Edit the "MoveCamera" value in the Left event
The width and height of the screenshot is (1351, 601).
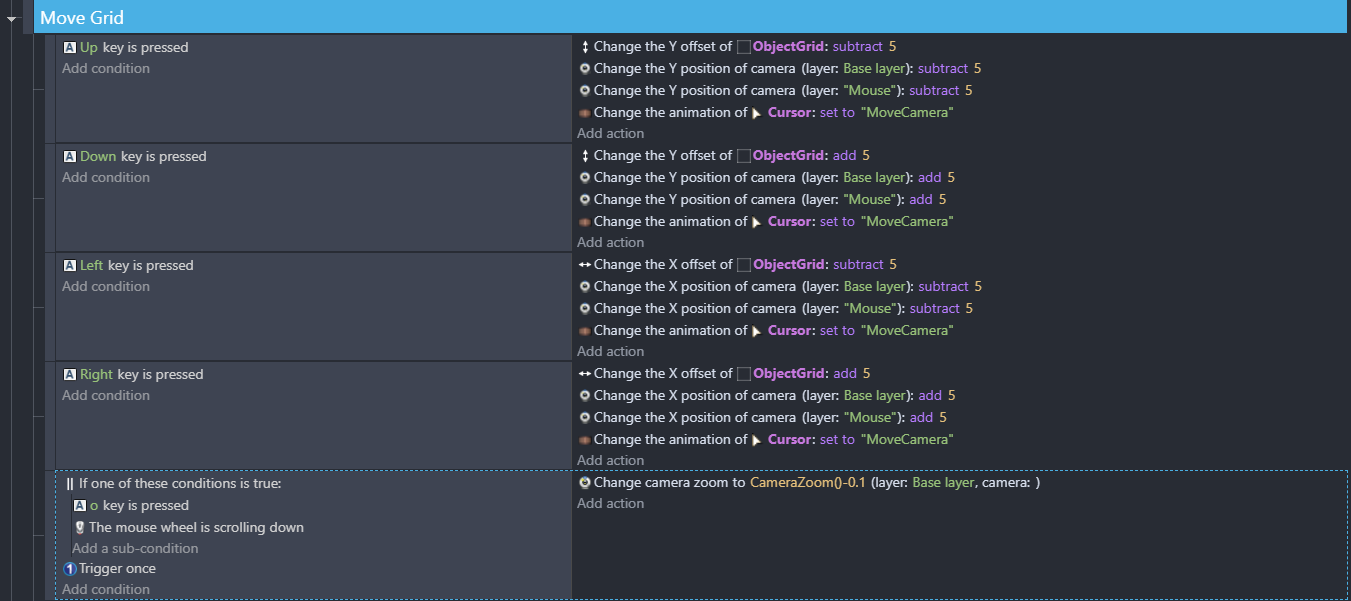coord(907,330)
